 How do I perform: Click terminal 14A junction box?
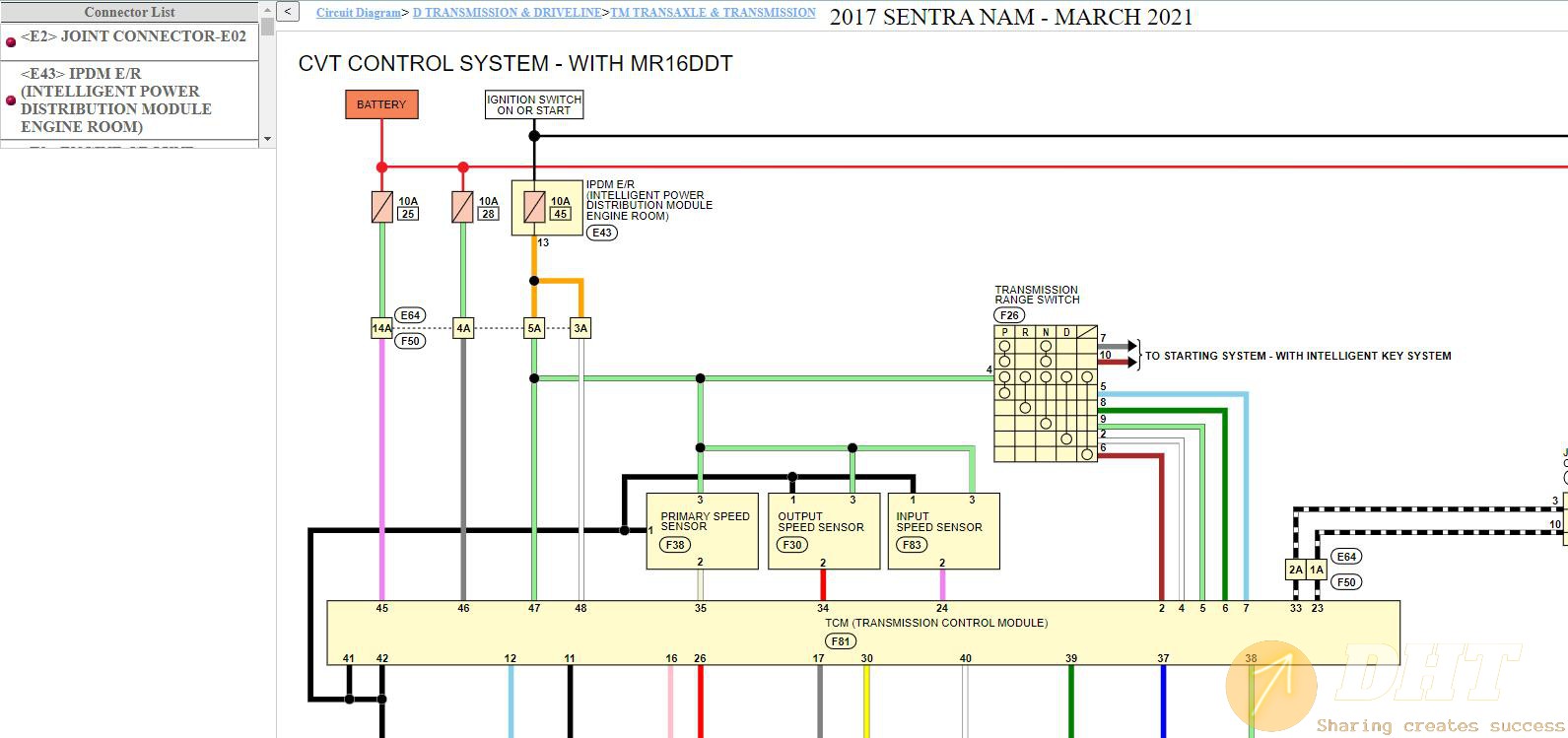pyautogui.click(x=381, y=328)
